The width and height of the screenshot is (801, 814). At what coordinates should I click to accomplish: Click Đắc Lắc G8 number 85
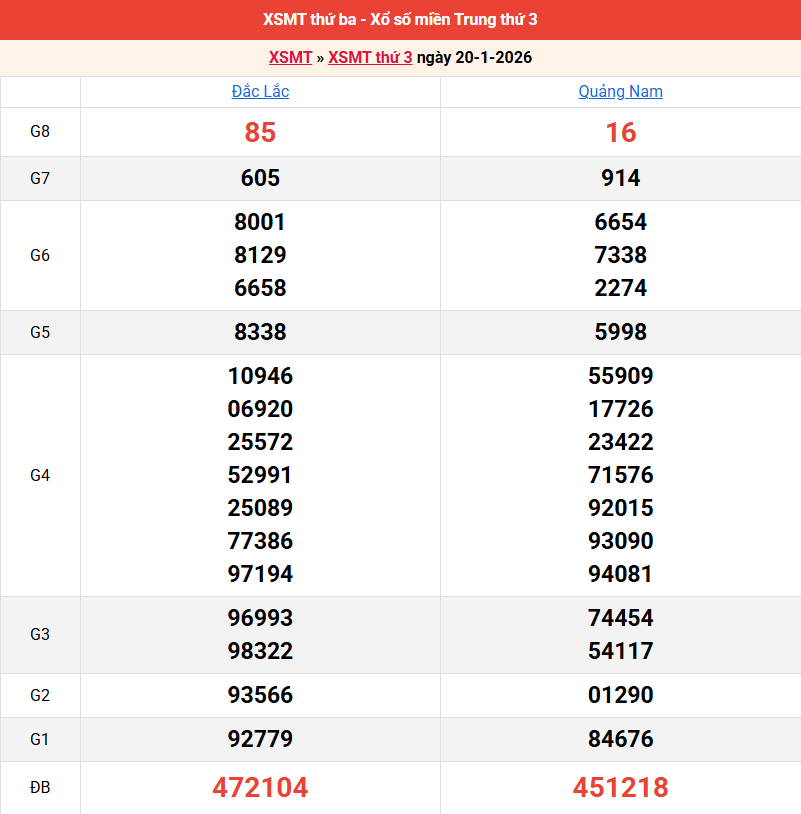(x=260, y=131)
